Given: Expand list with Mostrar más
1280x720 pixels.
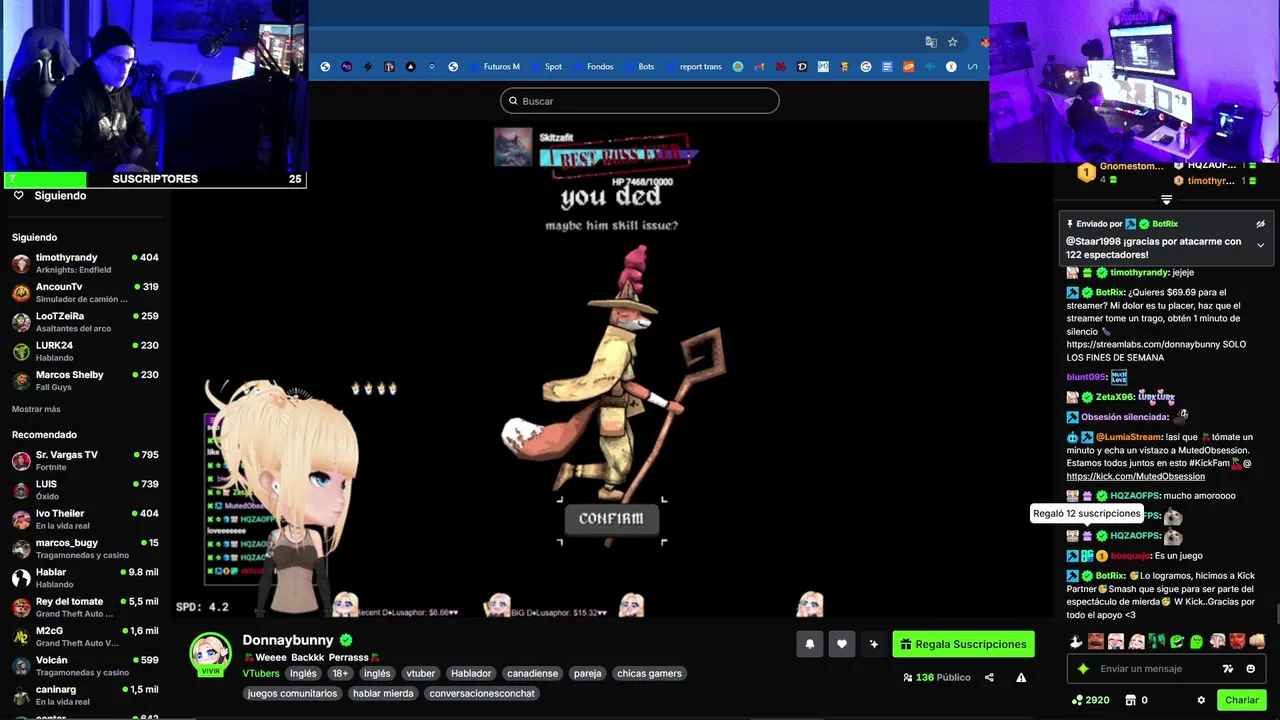Looking at the screenshot, I should (36, 409).
